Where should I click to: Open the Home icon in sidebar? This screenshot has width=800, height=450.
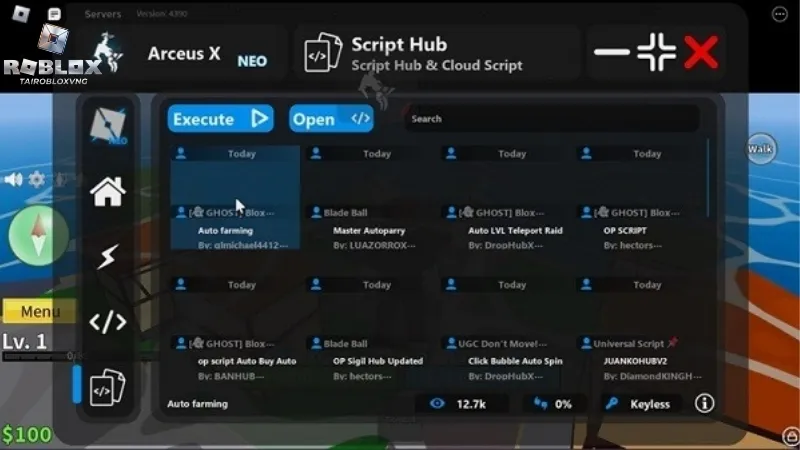pyautogui.click(x=108, y=192)
